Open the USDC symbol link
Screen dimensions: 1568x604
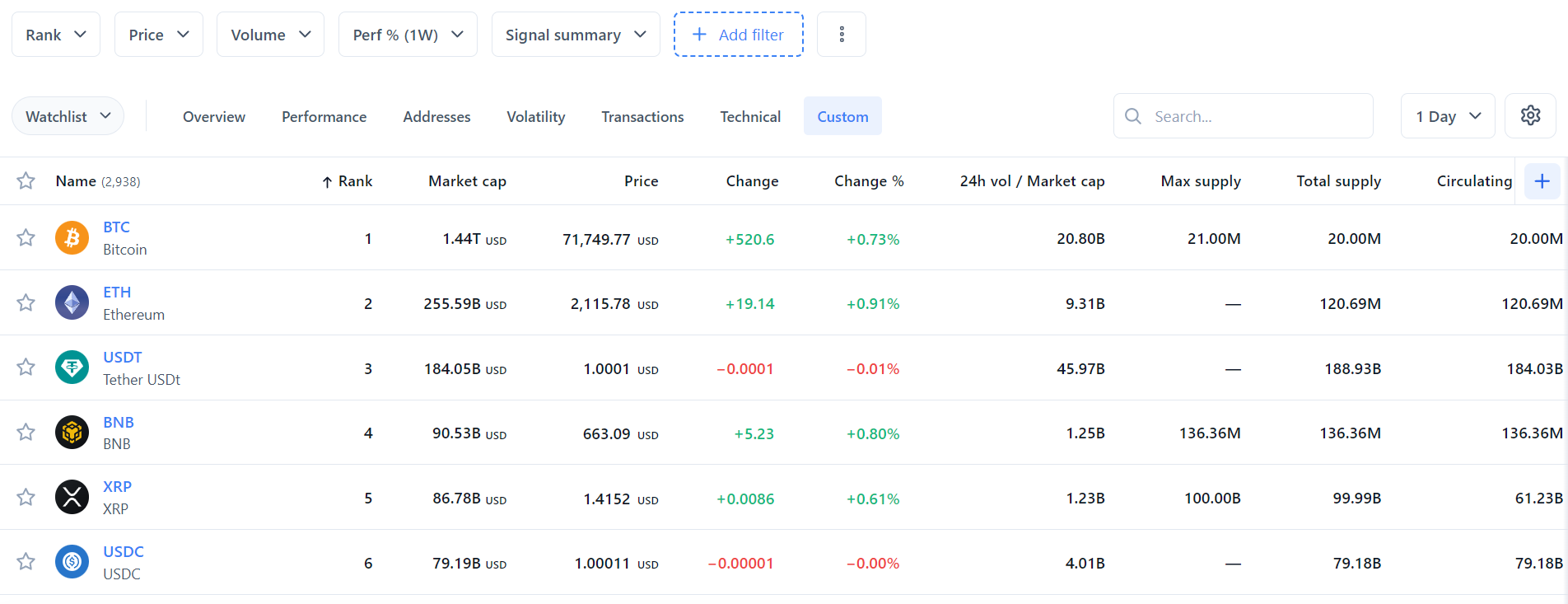coord(124,551)
